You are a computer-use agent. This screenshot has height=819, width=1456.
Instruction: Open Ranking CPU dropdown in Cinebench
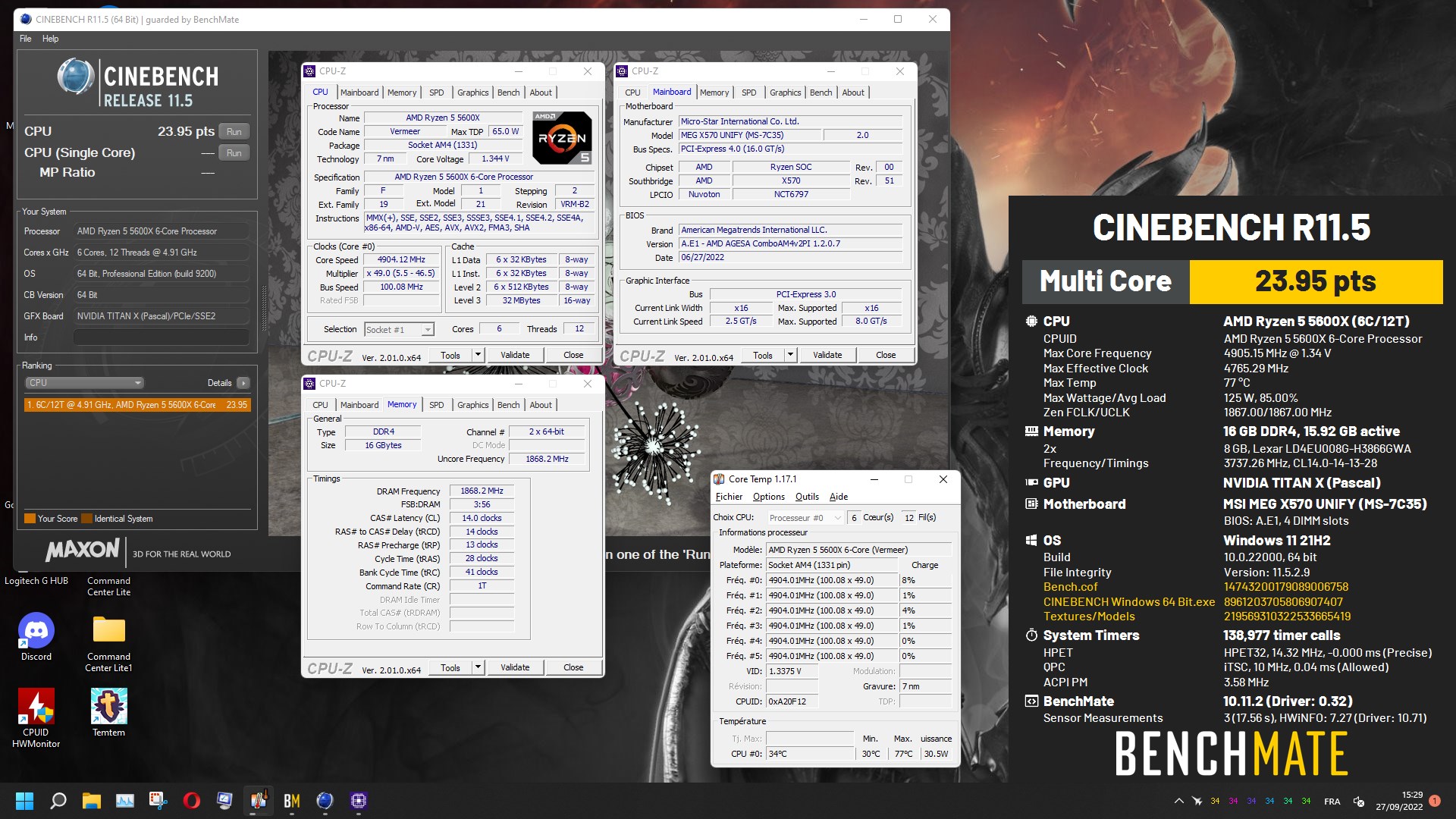pyautogui.click(x=84, y=383)
